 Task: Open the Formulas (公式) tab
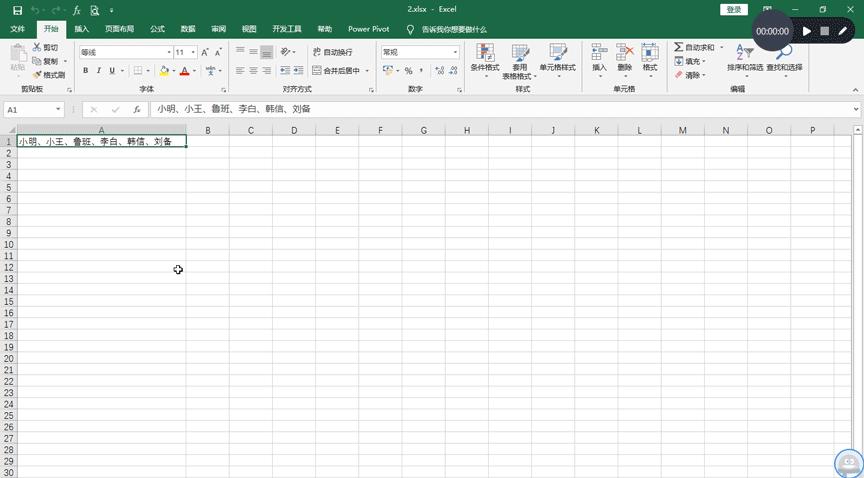pyautogui.click(x=157, y=29)
